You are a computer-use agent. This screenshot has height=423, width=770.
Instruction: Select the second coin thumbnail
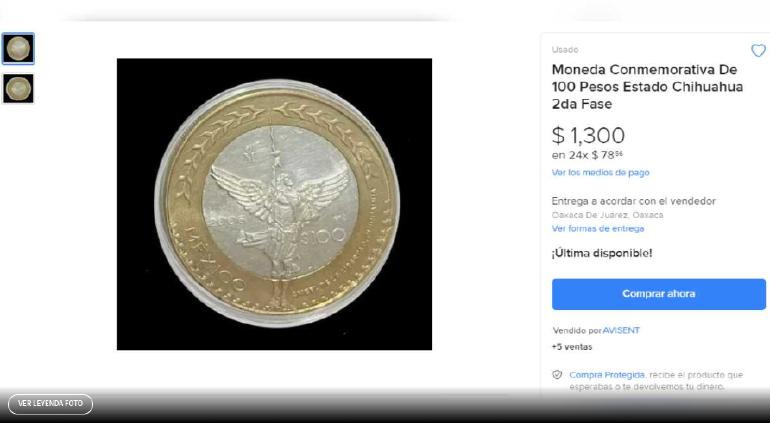18,88
